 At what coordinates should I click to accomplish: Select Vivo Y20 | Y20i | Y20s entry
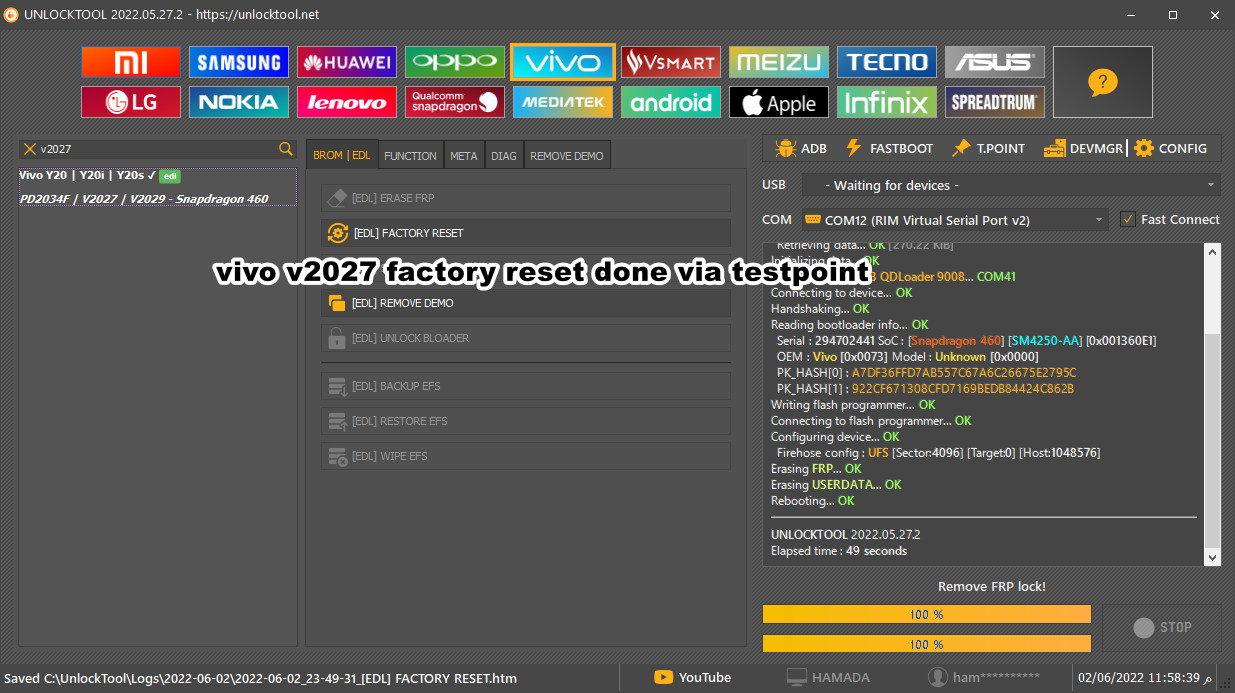click(x=158, y=187)
